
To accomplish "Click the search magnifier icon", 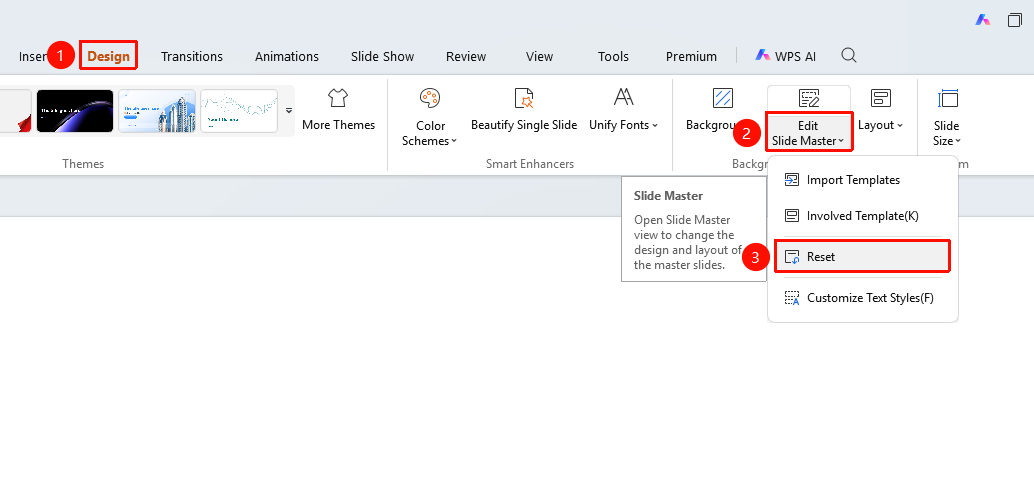I will tap(849, 55).
